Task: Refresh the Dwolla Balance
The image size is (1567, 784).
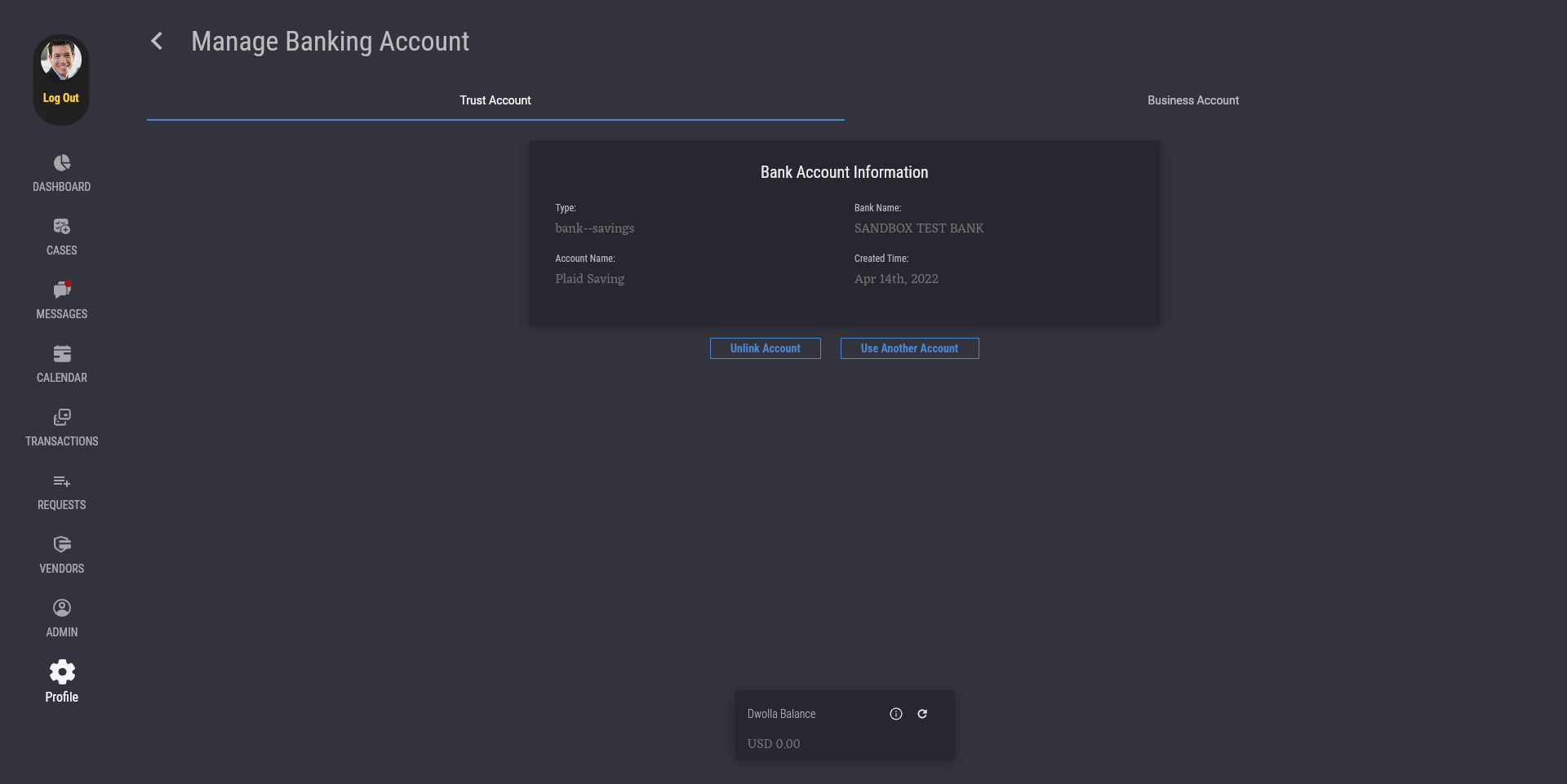Action: point(922,714)
